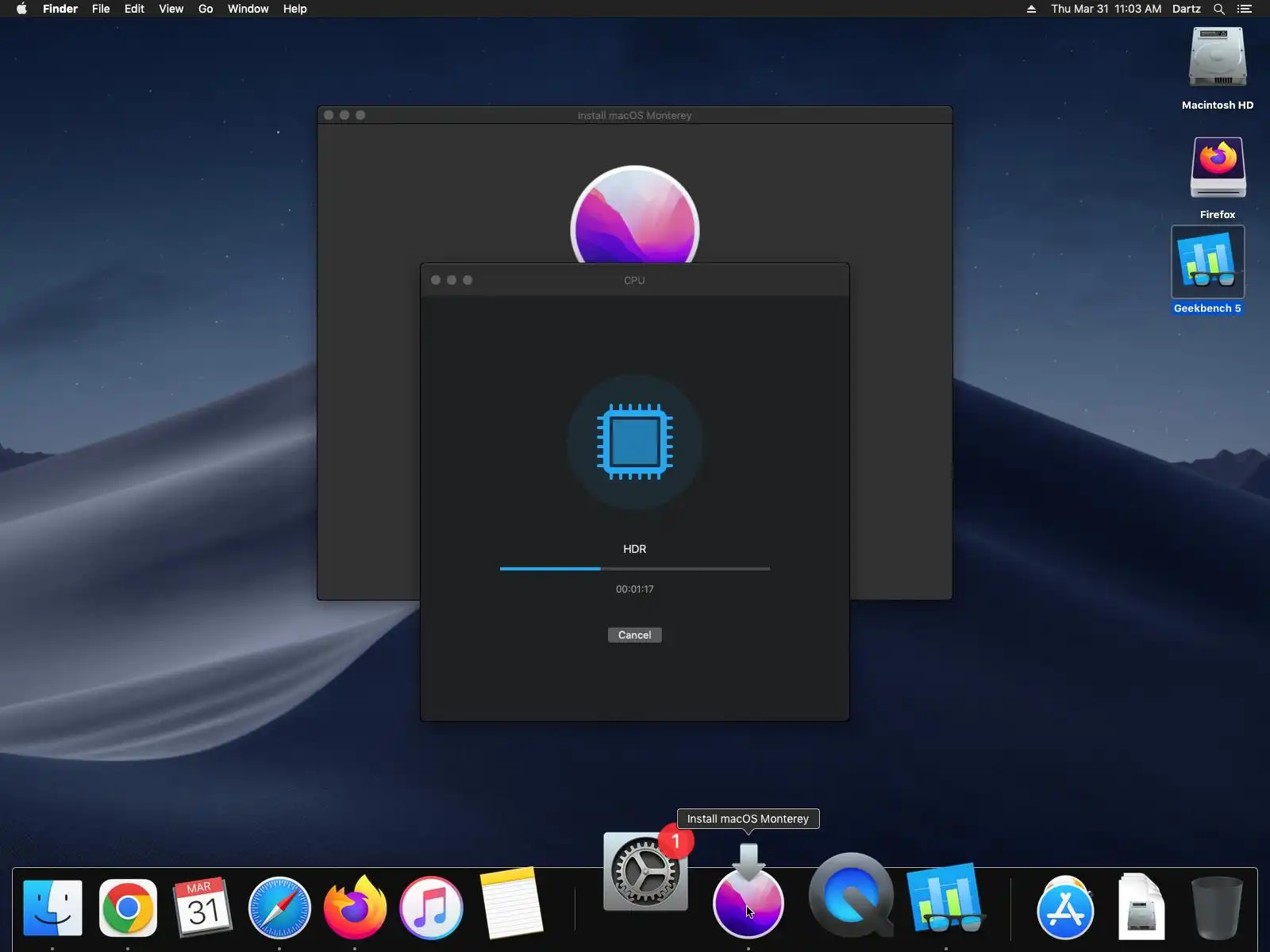
Task: Launch Music app from the Dock
Action: [x=431, y=908]
